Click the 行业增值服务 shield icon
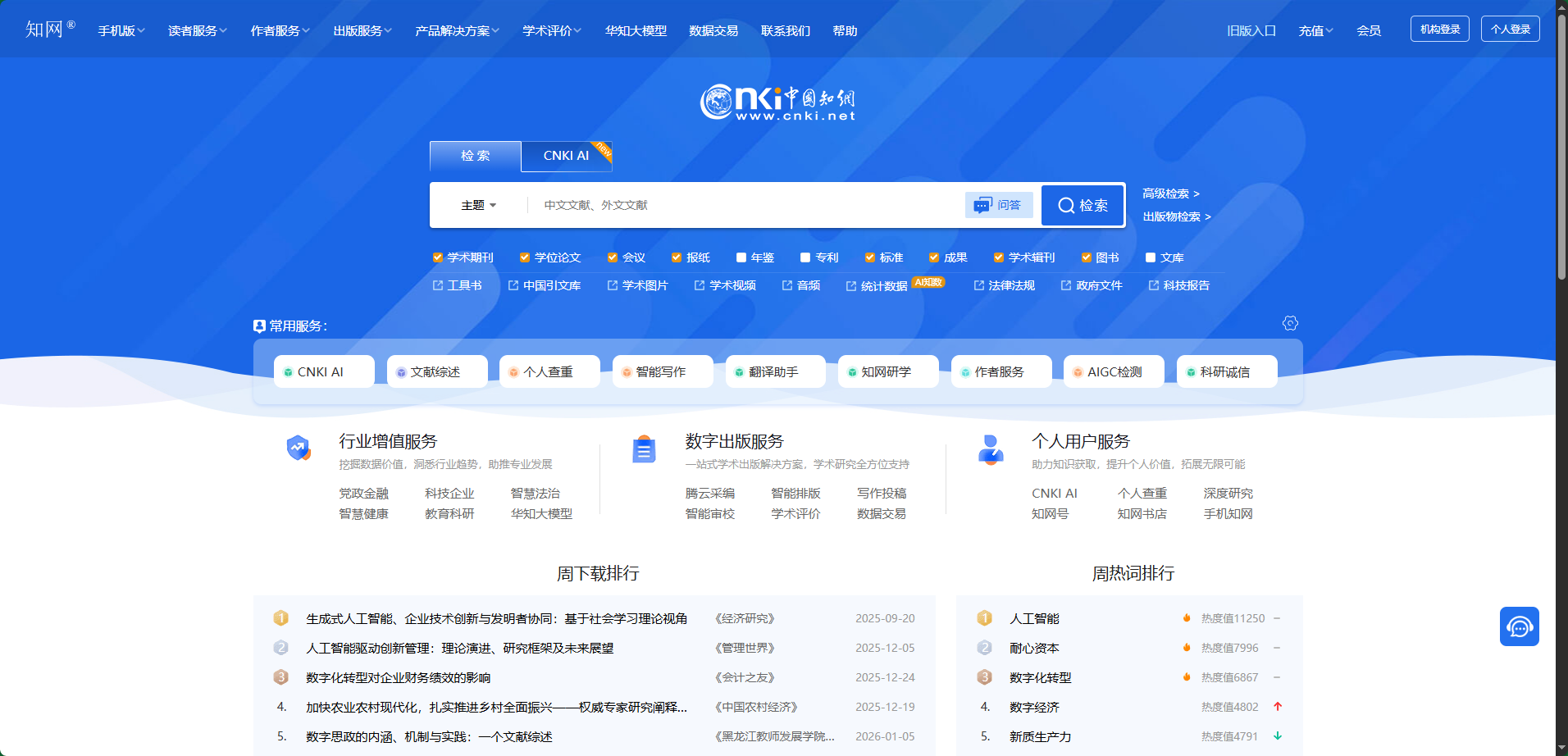This screenshot has width=1568, height=756. tap(299, 448)
